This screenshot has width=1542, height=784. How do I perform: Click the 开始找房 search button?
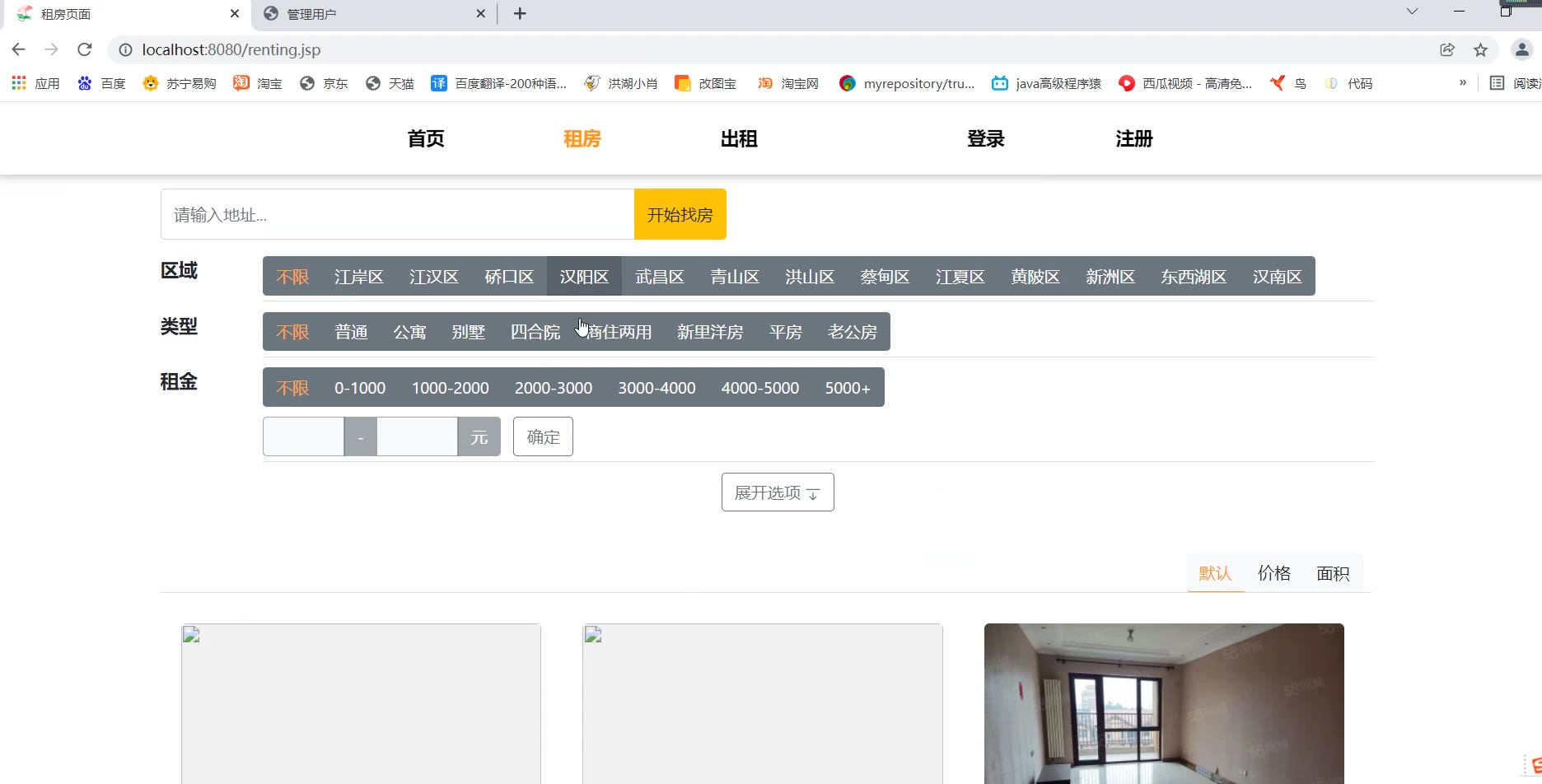click(680, 215)
